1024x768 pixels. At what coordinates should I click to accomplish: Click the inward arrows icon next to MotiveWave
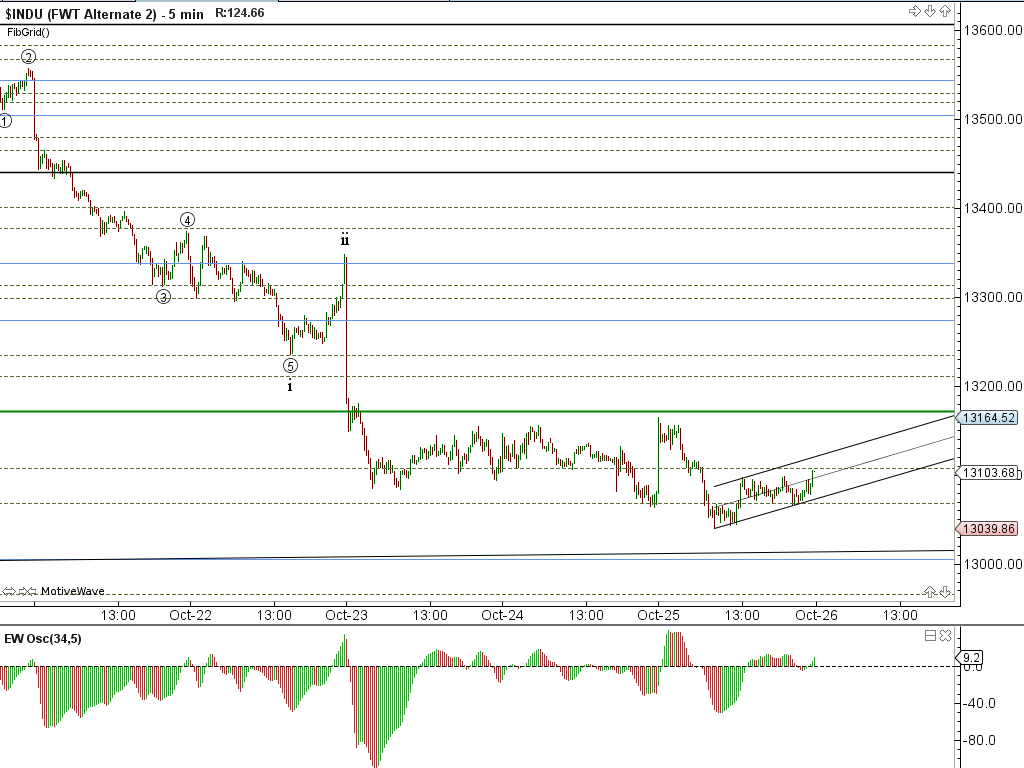click(x=27, y=592)
